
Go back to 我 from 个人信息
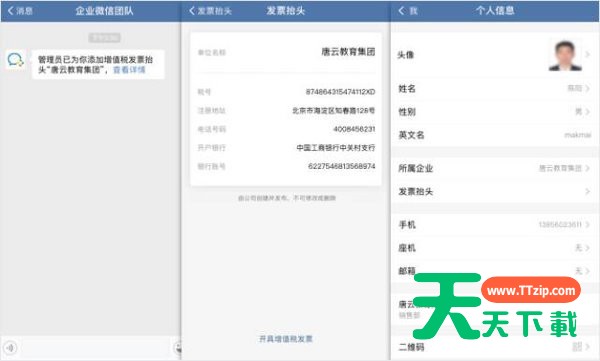click(x=408, y=11)
